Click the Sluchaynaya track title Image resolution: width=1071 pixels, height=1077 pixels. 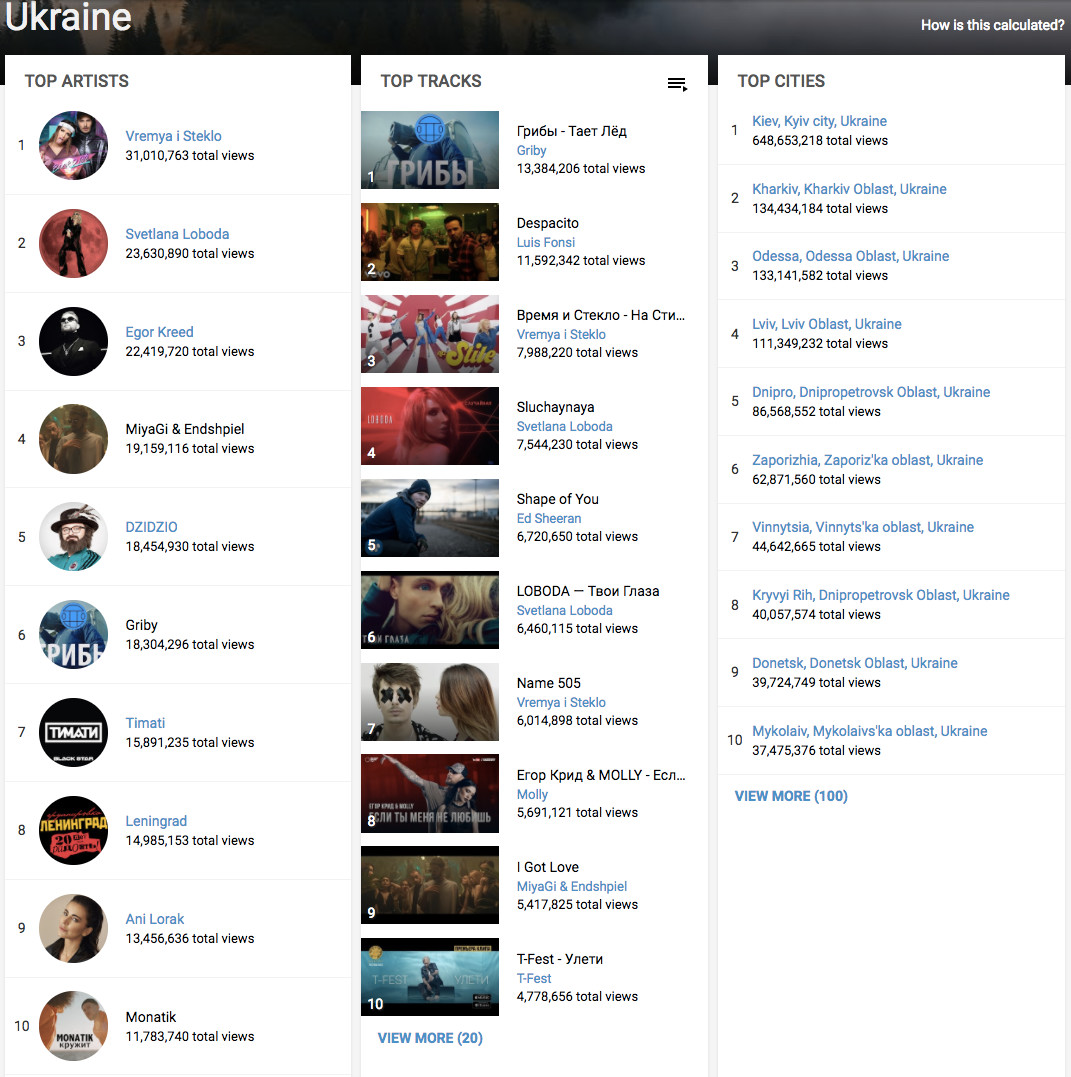tap(555, 407)
